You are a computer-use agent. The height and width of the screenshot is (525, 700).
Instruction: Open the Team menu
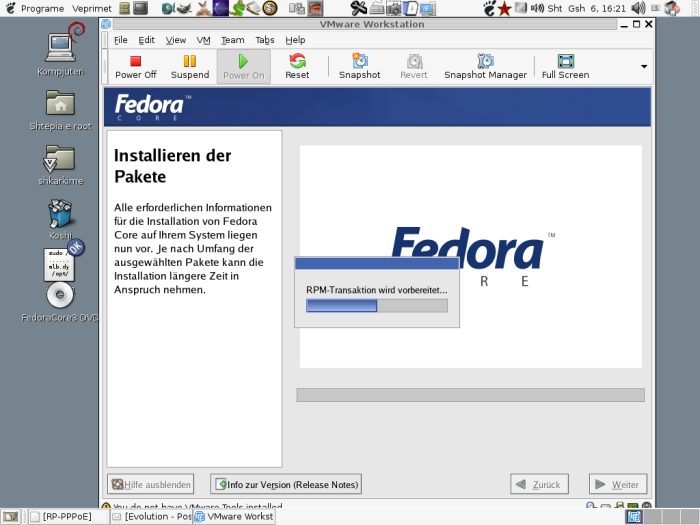pos(233,40)
